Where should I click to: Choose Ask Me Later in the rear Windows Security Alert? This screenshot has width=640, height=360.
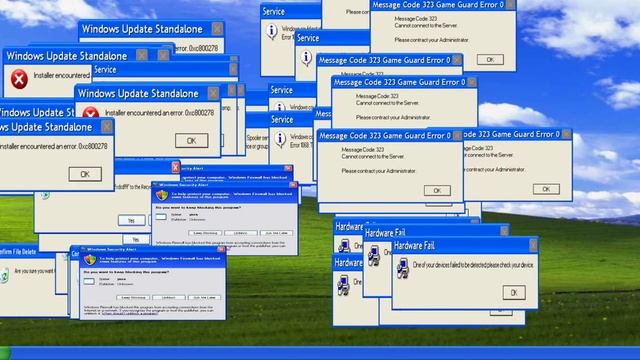click(x=276, y=233)
